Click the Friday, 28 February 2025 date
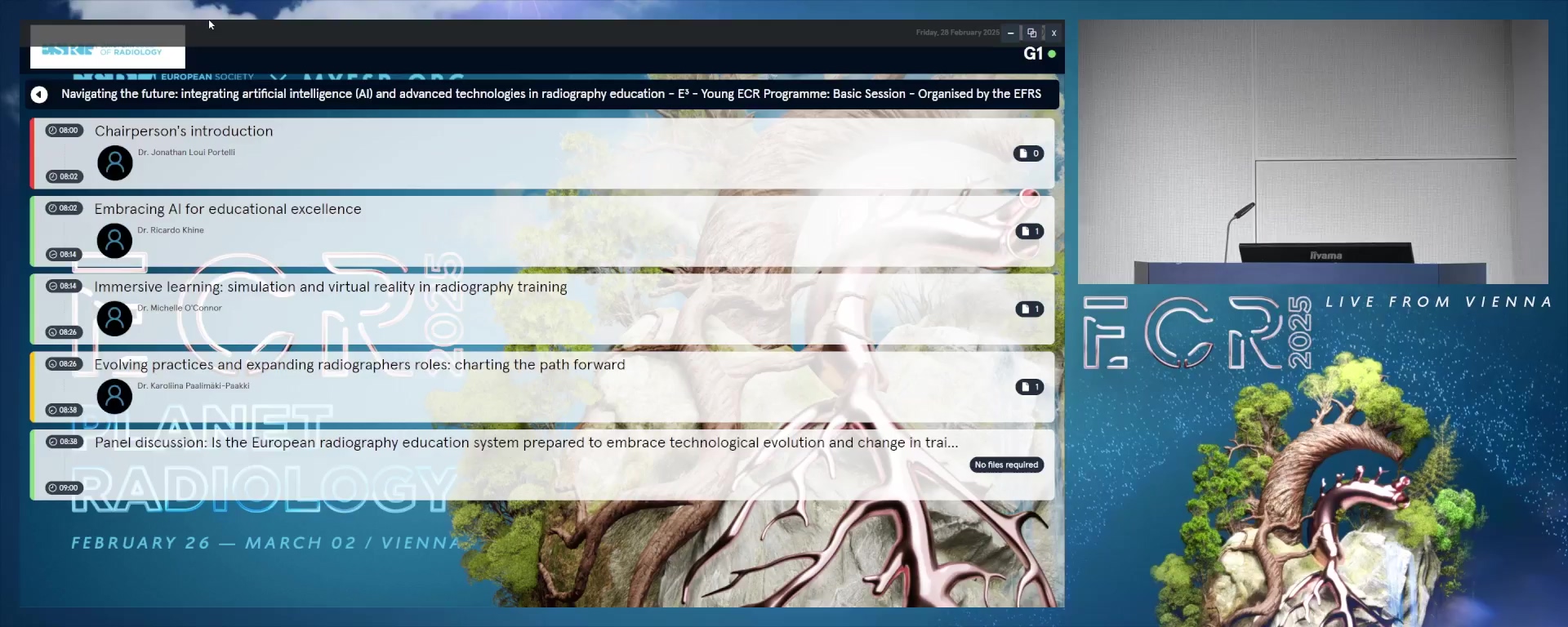 (x=957, y=33)
